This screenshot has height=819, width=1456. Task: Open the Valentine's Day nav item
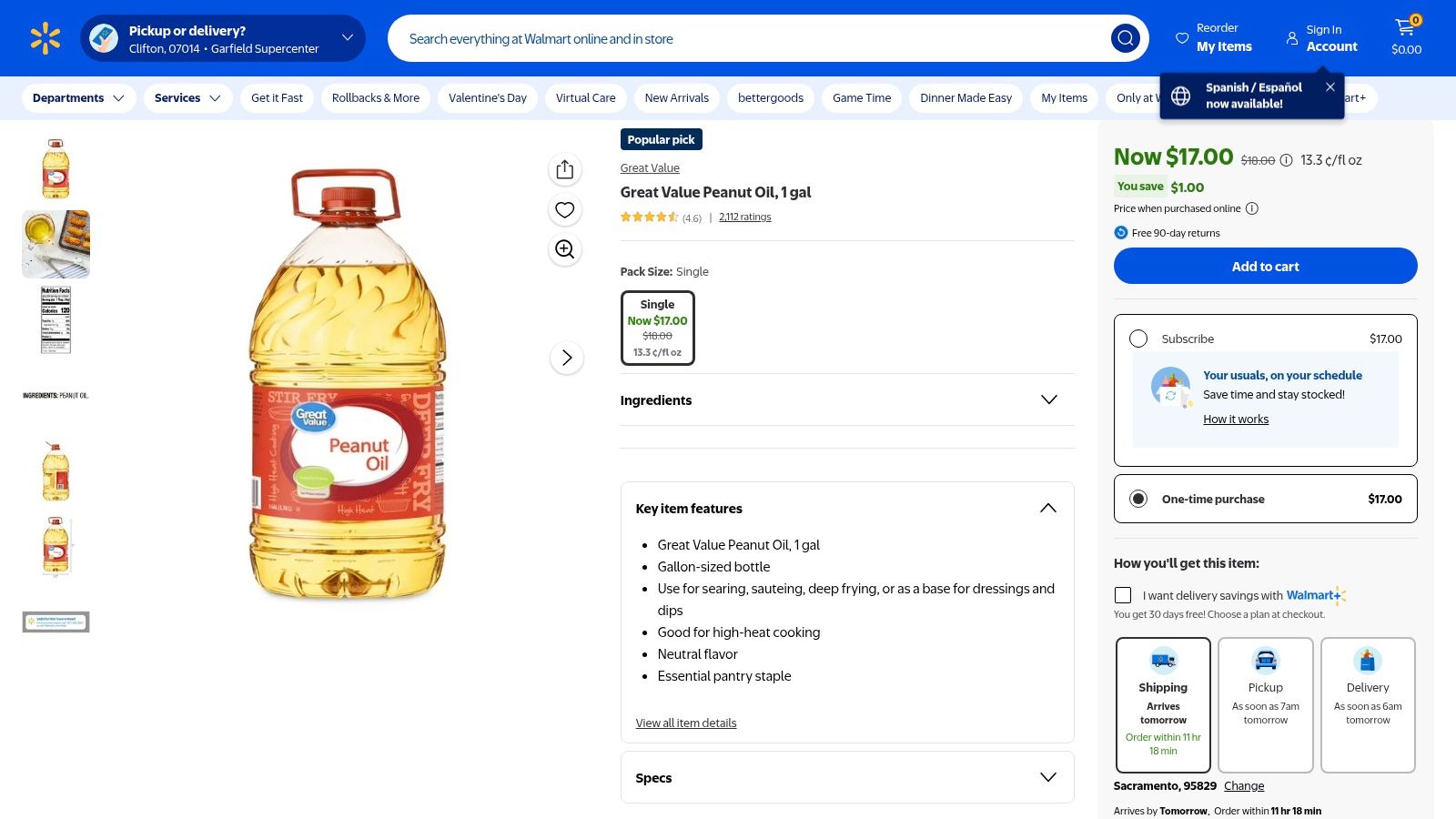pos(488,97)
